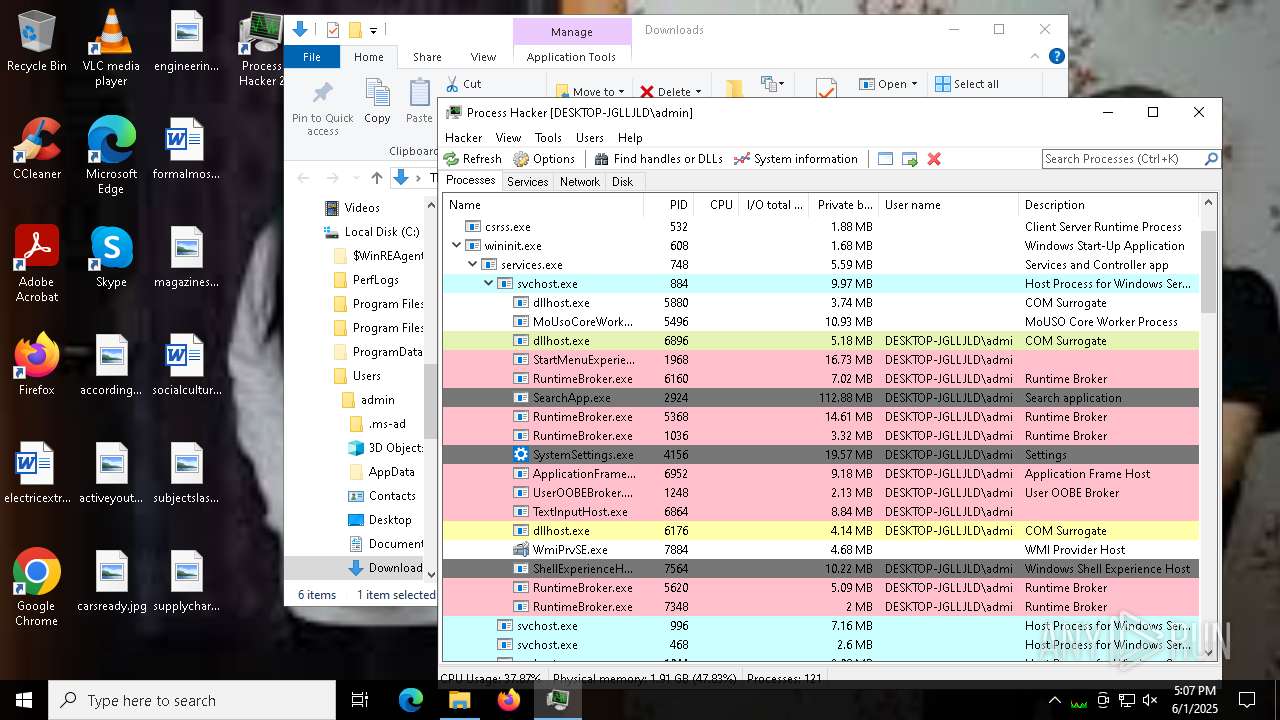Open the Tools menu in Process Hacker

(548, 138)
